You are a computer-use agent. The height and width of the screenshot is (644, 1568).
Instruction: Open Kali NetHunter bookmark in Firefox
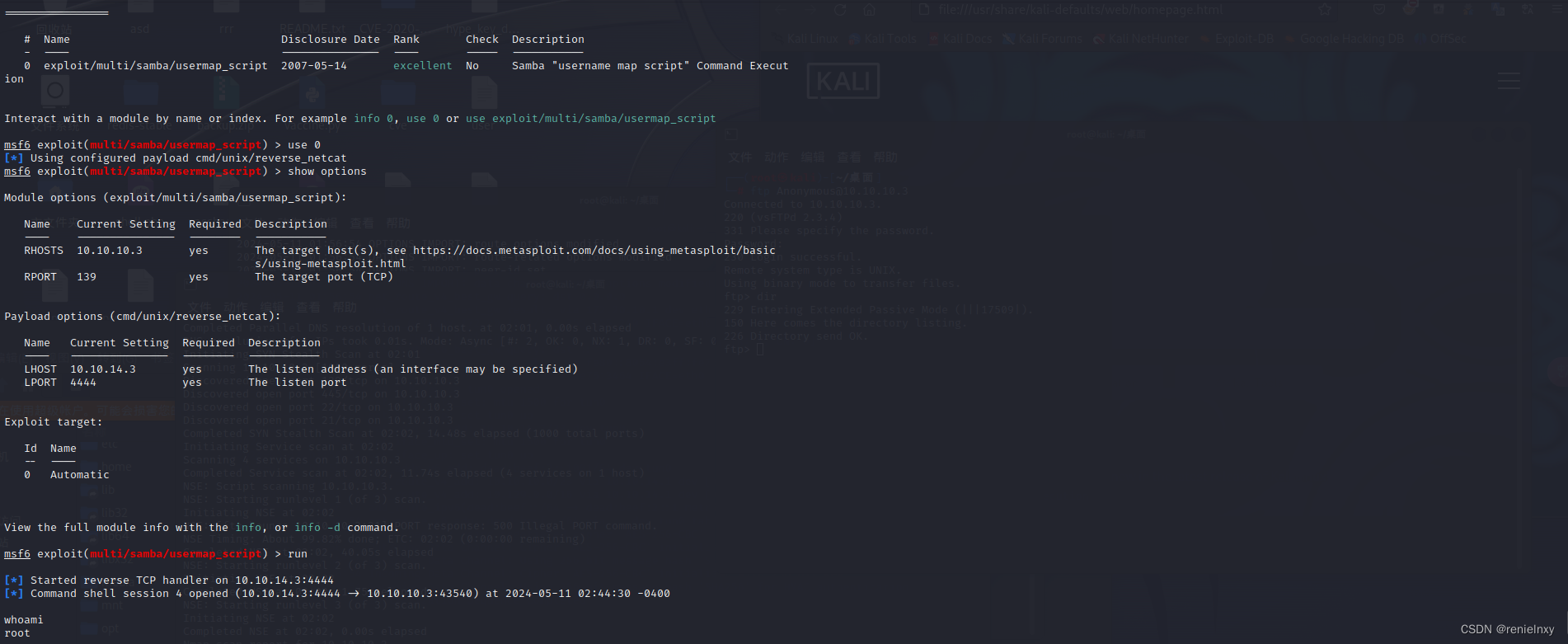1141,39
